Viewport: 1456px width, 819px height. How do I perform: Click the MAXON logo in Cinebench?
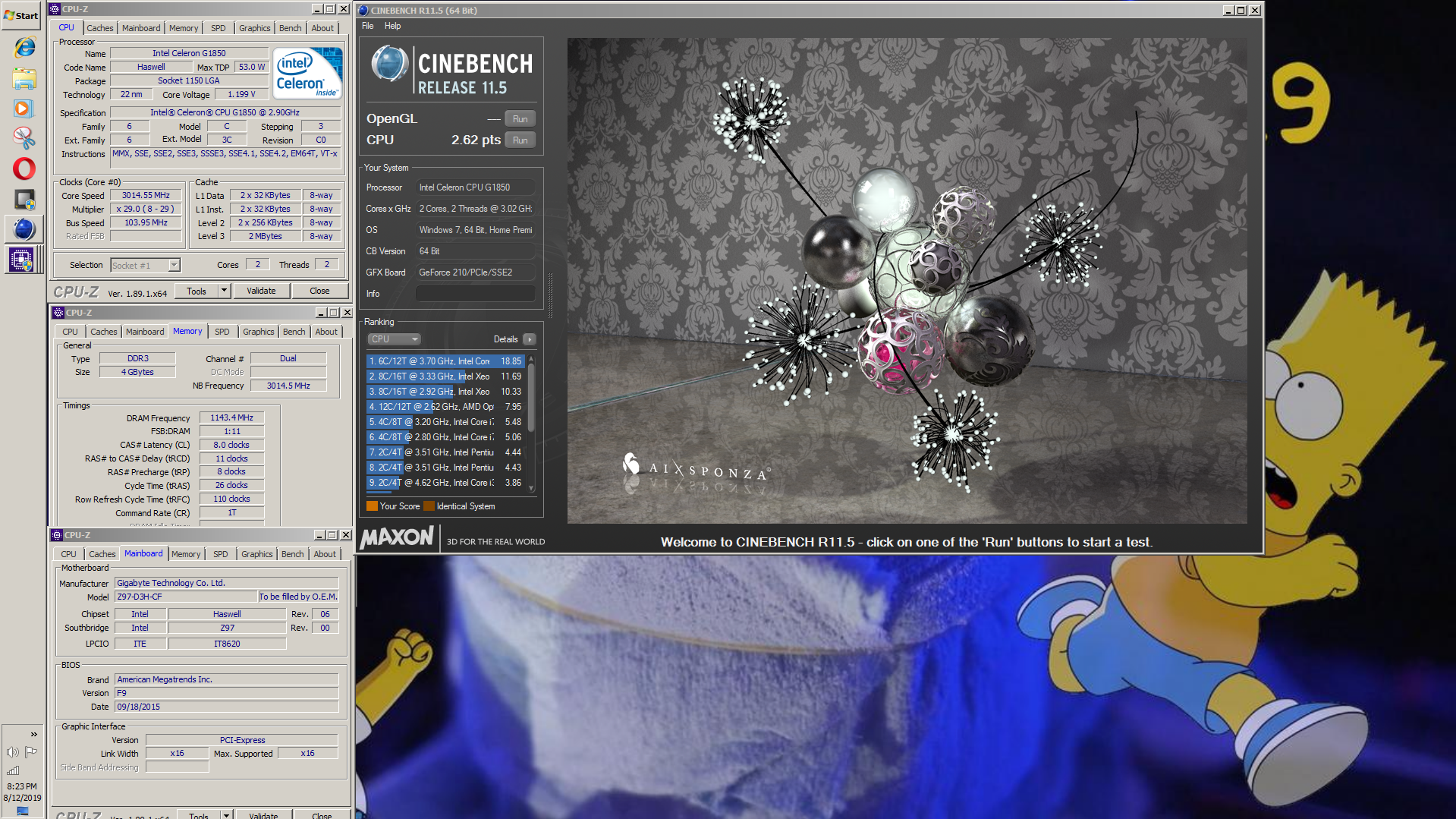(x=397, y=537)
